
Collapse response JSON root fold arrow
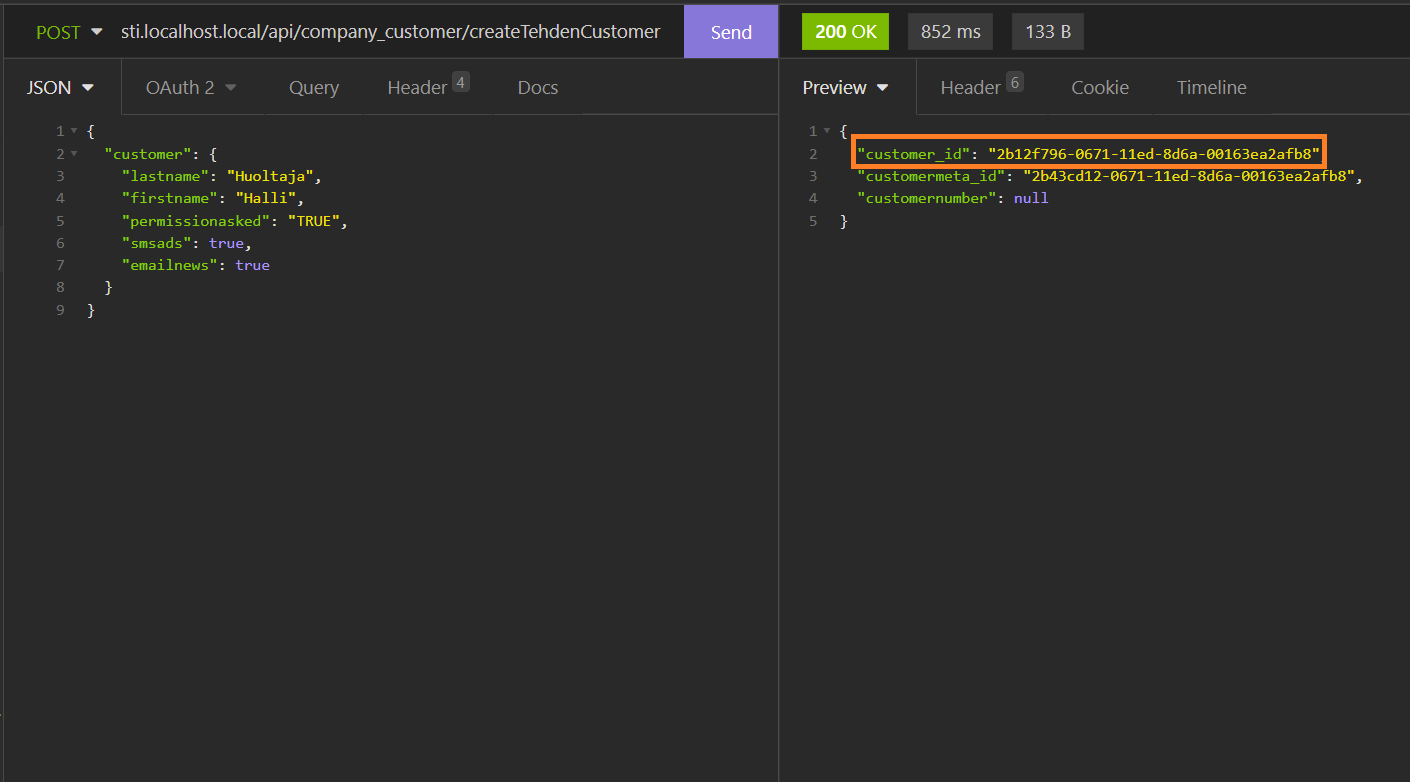click(x=826, y=132)
